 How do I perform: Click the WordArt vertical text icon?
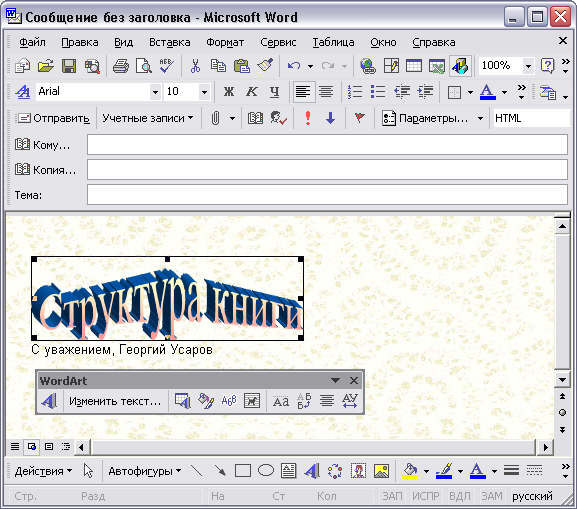(x=304, y=400)
